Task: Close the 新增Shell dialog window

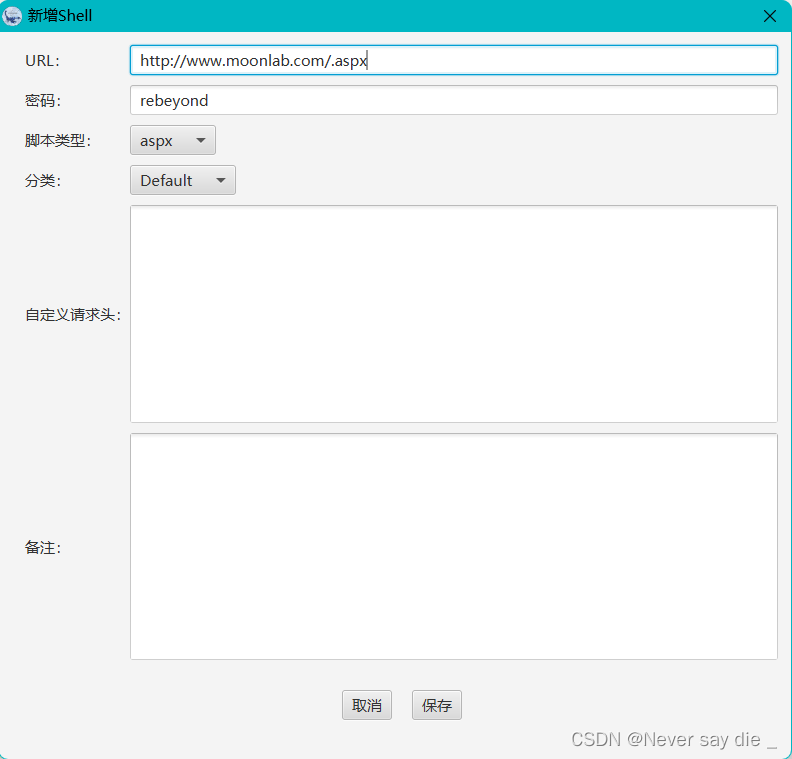Action: [x=769, y=16]
